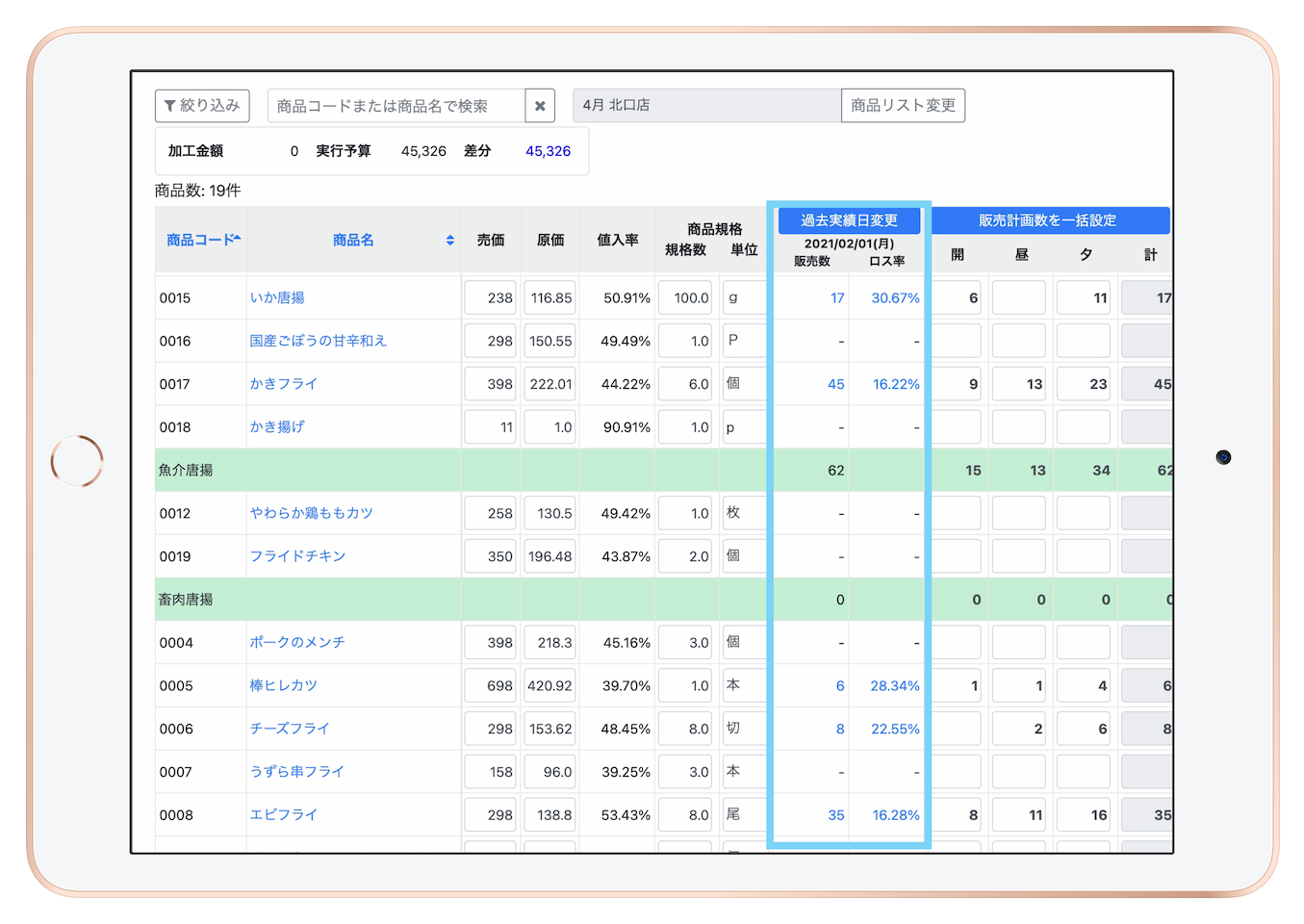
Task: Click 販売計画数を一括設定 button
Action: pyautogui.click(x=1050, y=220)
